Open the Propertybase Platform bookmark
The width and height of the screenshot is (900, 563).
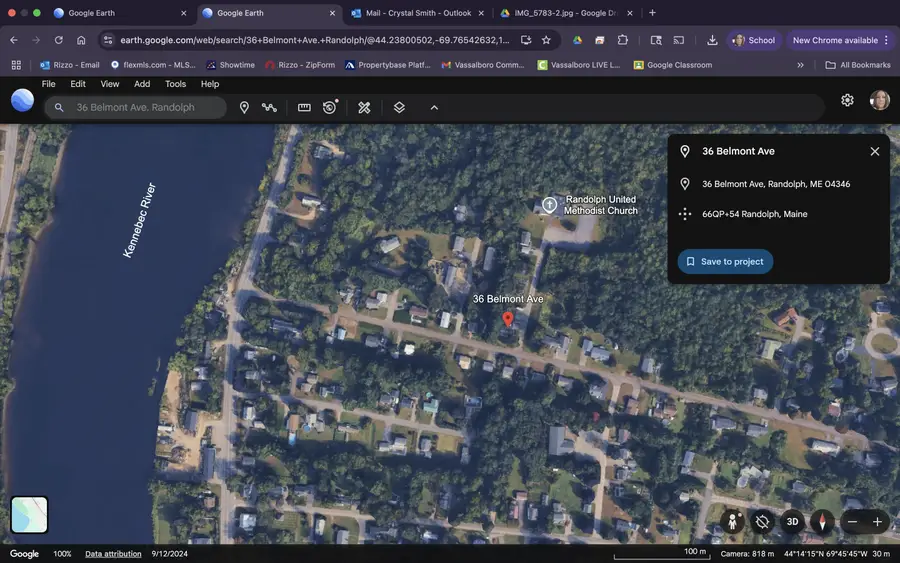[387, 65]
